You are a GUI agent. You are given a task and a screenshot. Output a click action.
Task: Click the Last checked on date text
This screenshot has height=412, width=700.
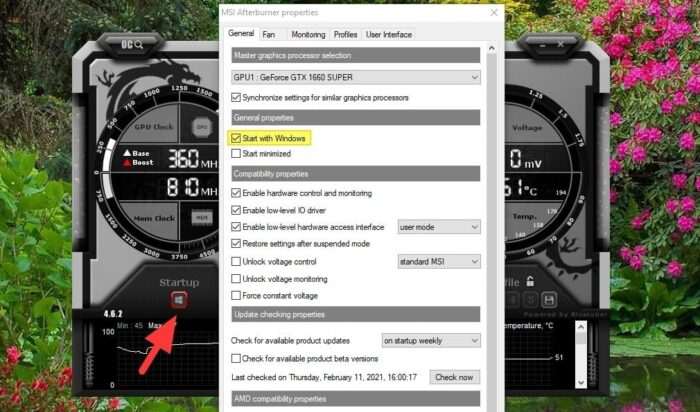click(x=324, y=378)
